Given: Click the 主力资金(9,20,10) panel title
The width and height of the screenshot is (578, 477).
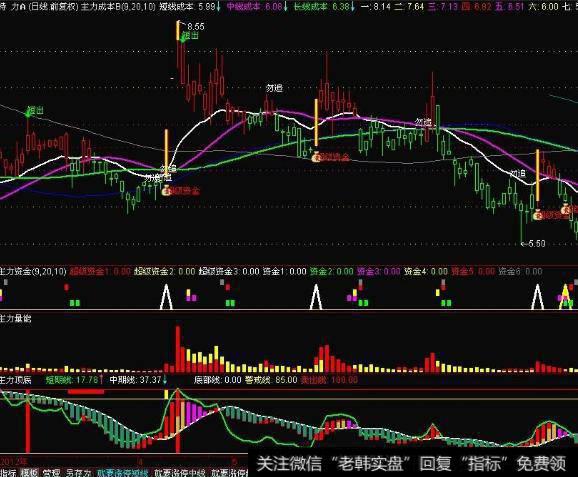Looking at the screenshot, I should [33, 272].
